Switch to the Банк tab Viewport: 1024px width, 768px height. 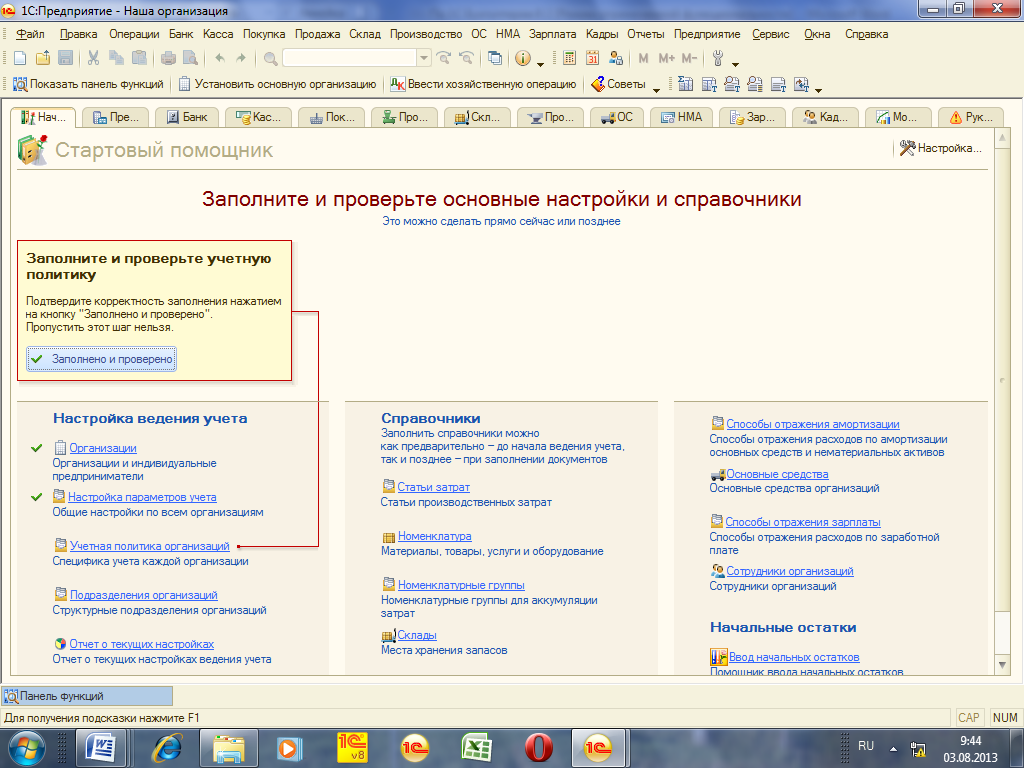click(186, 117)
